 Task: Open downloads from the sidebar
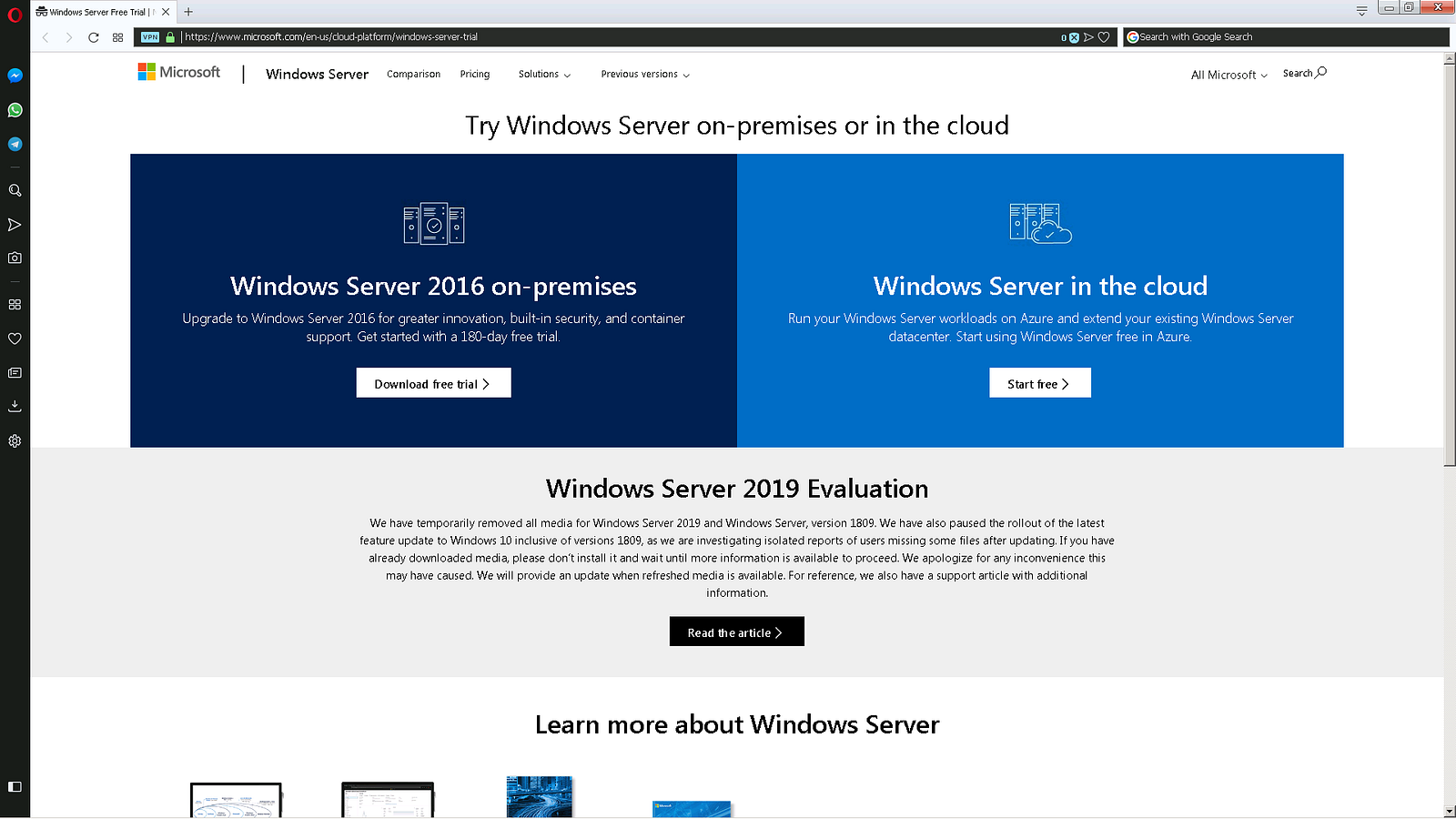(15, 407)
